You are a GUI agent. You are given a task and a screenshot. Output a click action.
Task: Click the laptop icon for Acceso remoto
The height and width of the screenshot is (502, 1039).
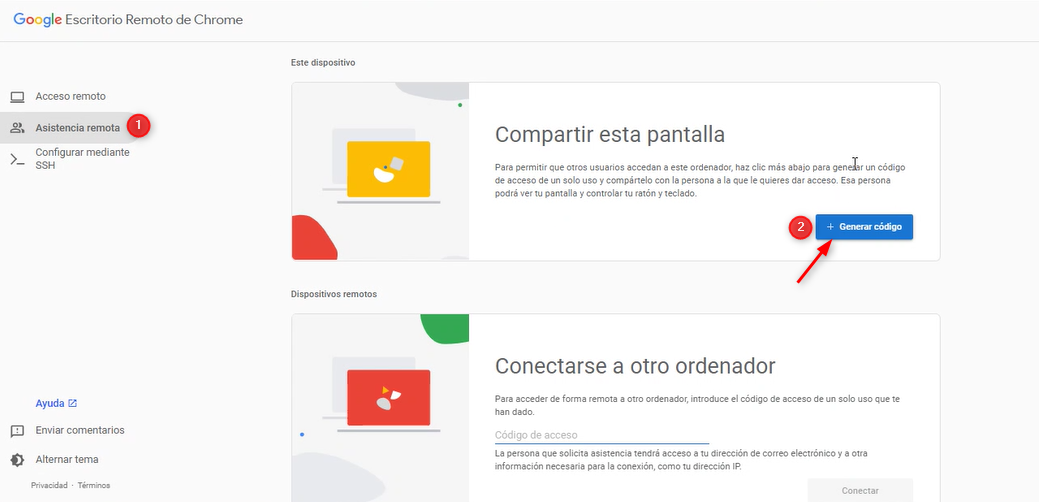[17, 97]
